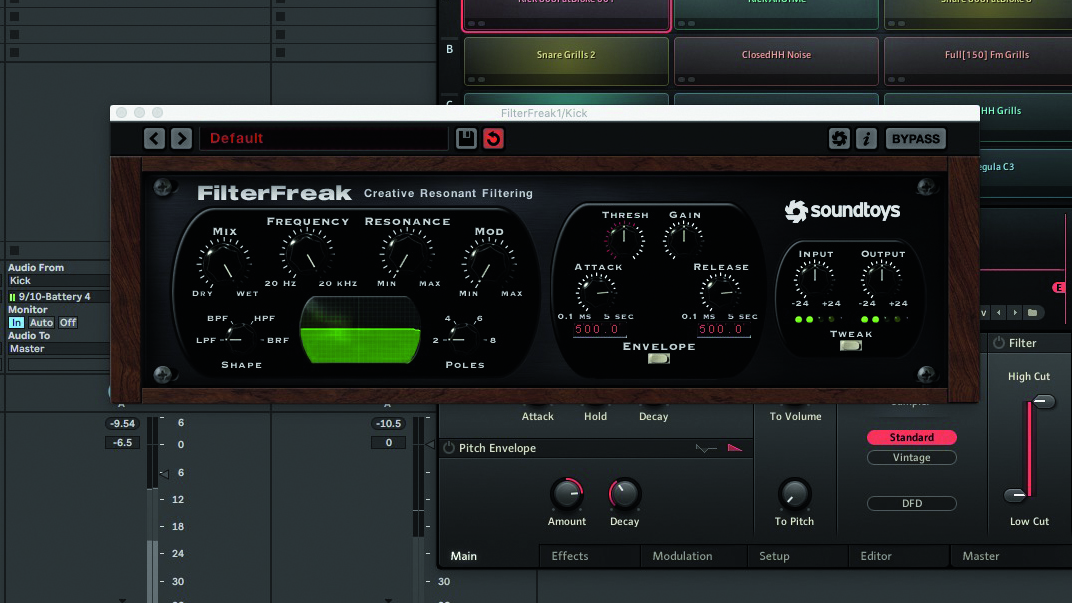Click the Attack knob

coord(596,293)
